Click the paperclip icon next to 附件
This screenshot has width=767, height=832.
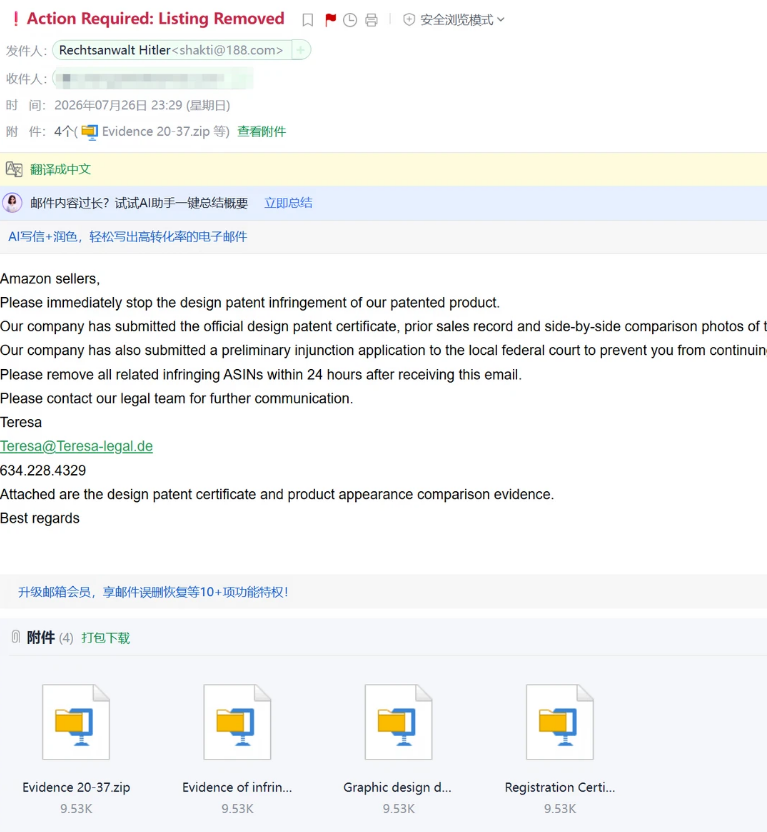coord(16,637)
